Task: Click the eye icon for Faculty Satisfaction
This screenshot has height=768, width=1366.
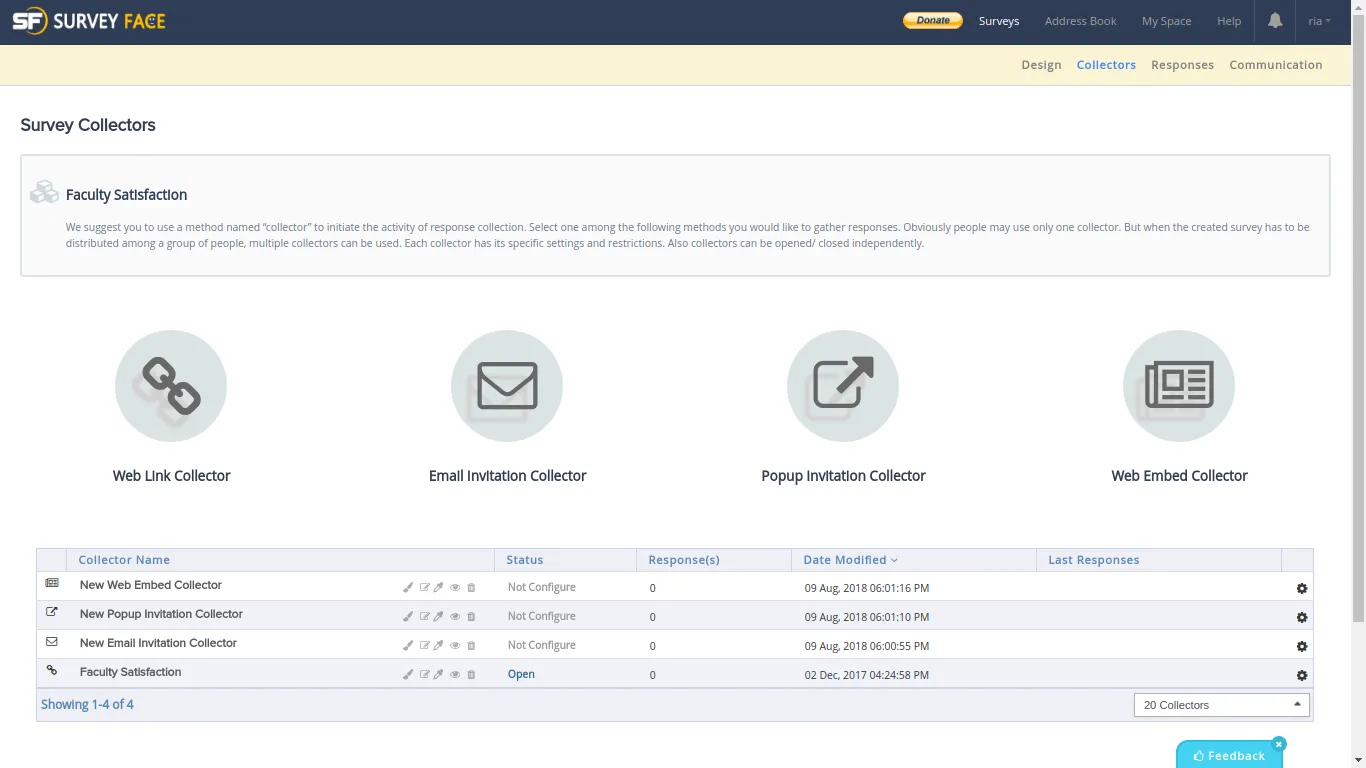Action: point(455,675)
